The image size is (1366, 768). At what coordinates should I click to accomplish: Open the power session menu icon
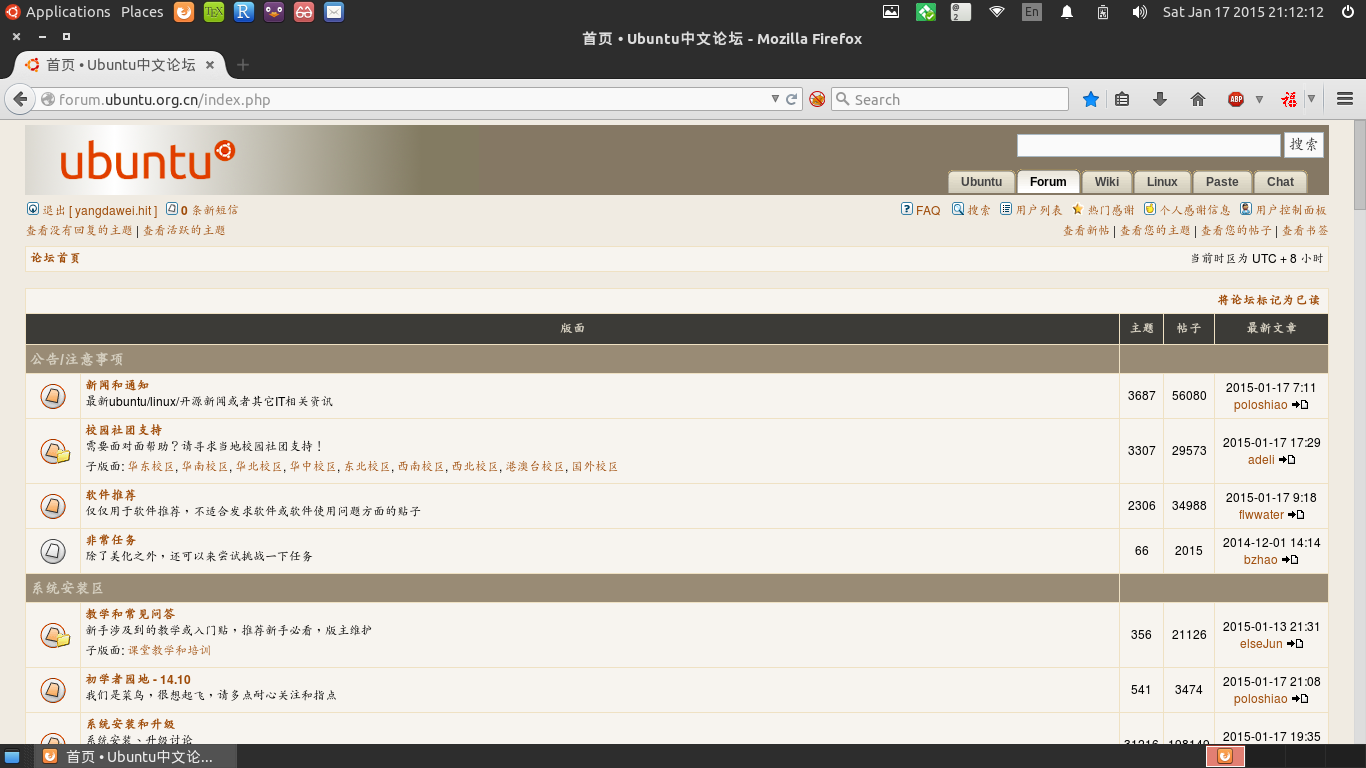[x=1347, y=12]
